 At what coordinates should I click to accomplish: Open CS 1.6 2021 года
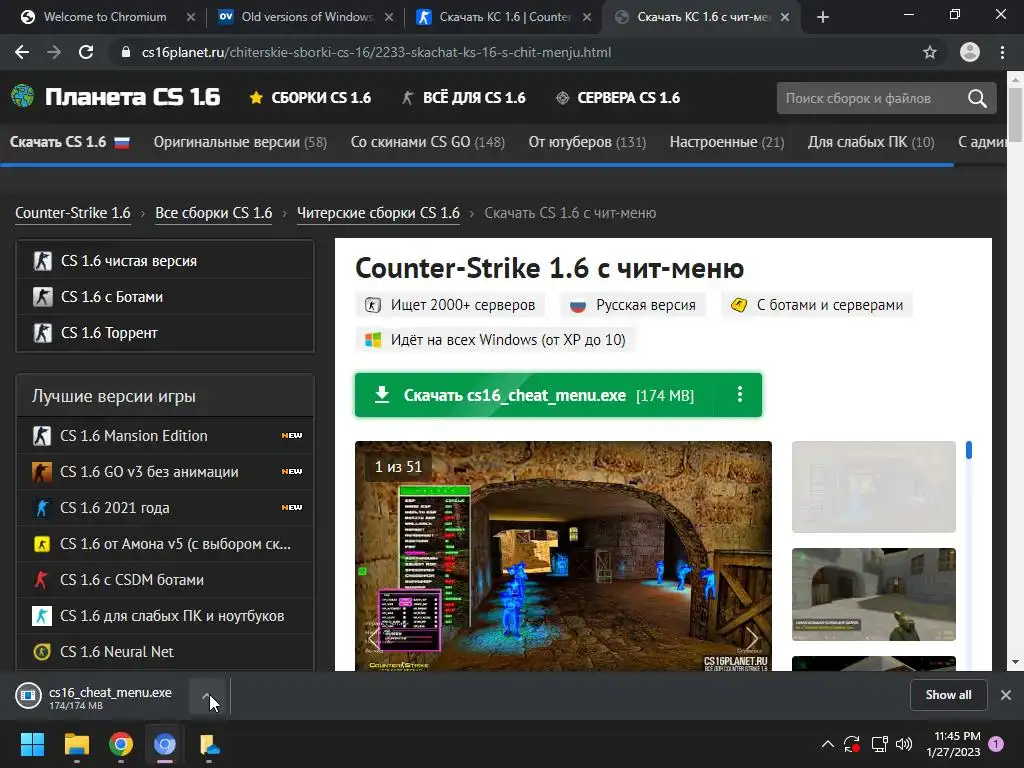tap(165, 507)
